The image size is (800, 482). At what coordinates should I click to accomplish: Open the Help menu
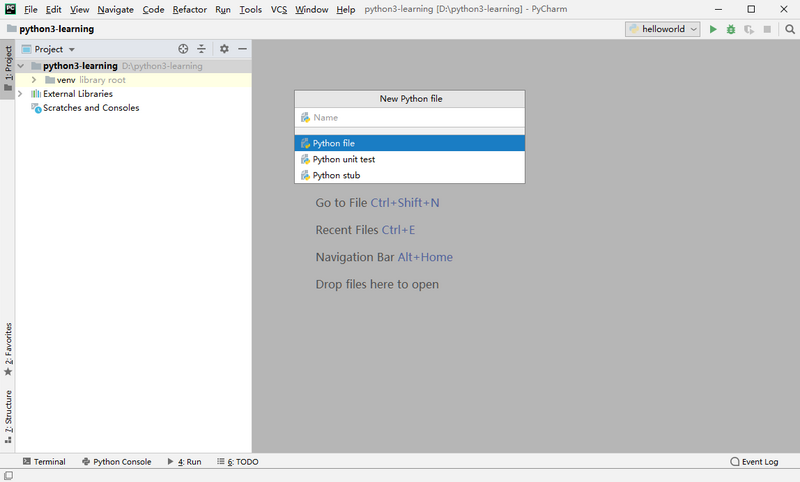pyautogui.click(x=345, y=9)
